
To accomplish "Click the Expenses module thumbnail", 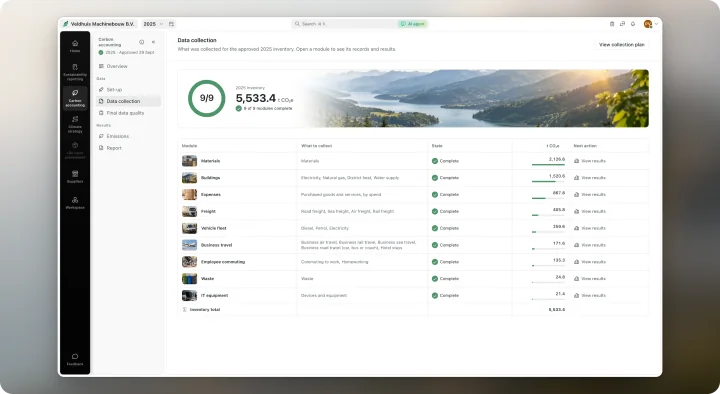I will click(189, 195).
